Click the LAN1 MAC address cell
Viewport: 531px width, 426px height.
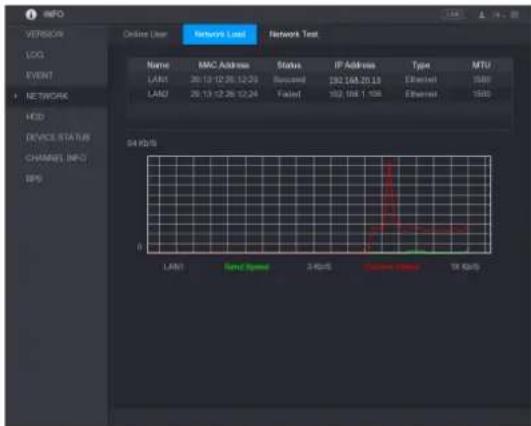[224, 80]
